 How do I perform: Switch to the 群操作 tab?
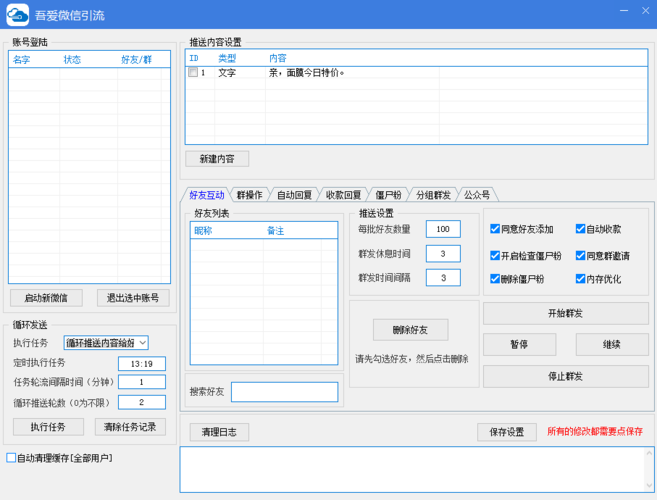[x=249, y=195]
